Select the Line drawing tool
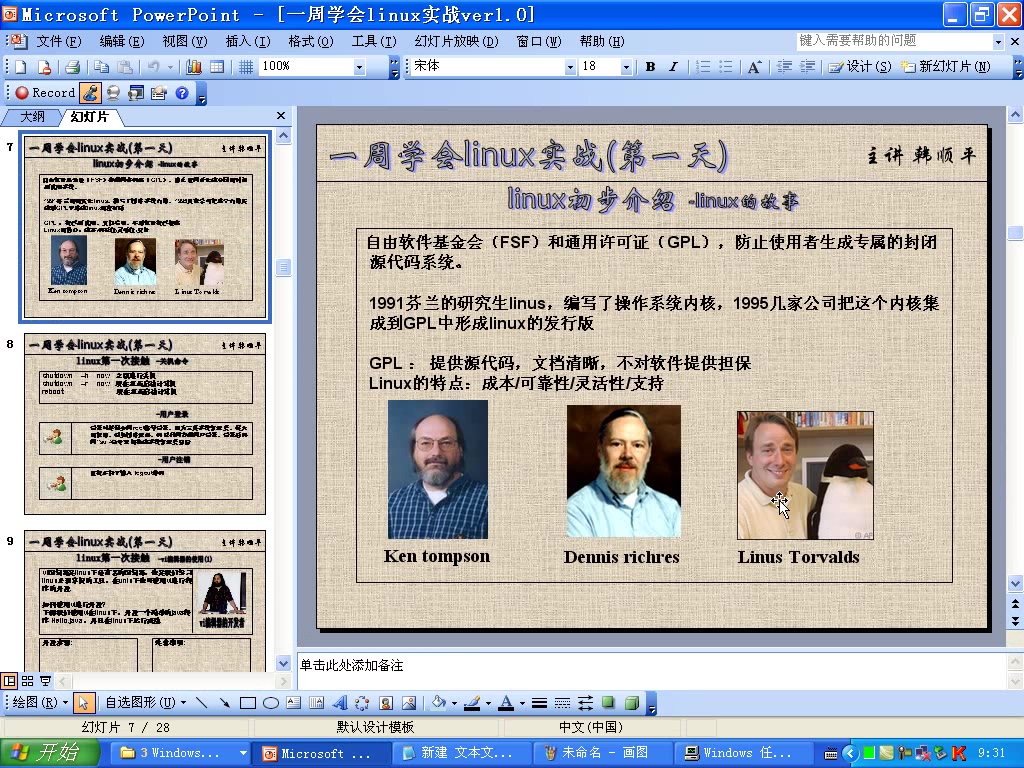1024x768 pixels. (202, 703)
